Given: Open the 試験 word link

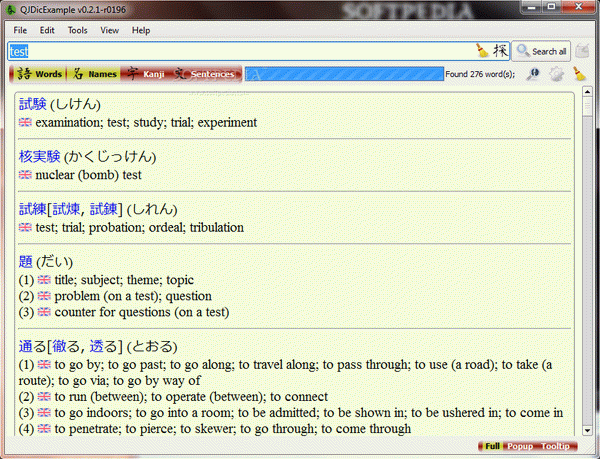Looking at the screenshot, I should click(33, 104).
